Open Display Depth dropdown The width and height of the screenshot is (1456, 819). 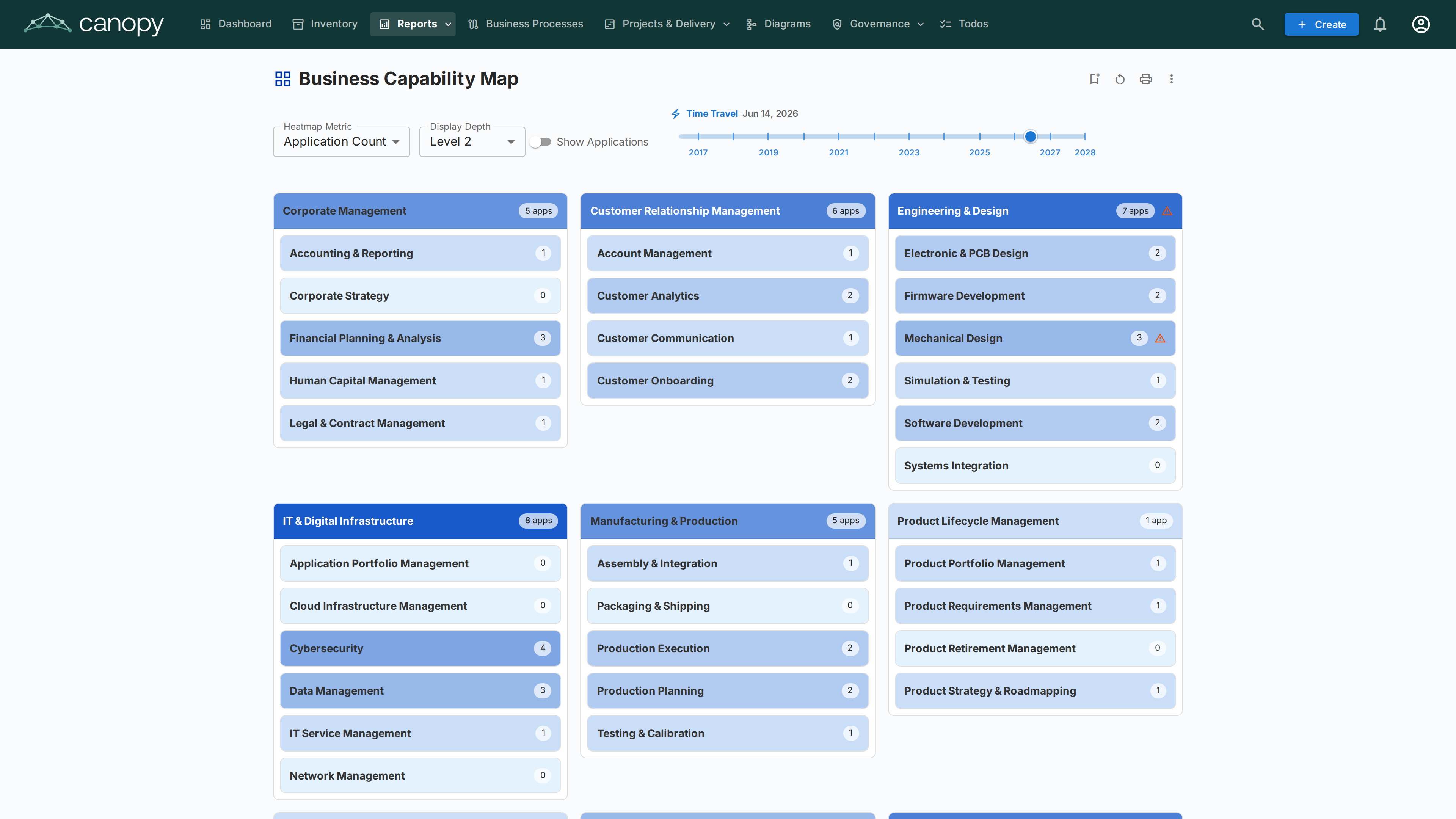472,142
